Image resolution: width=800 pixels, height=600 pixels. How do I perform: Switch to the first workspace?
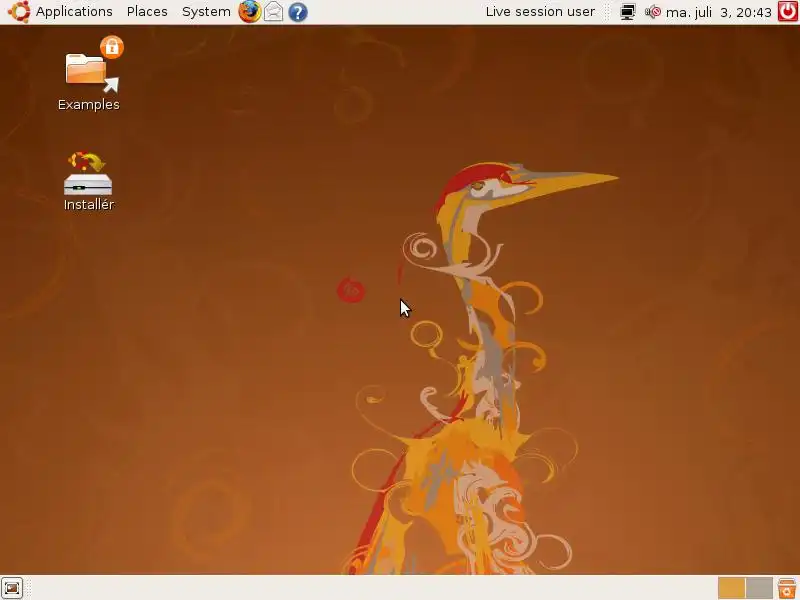732,588
